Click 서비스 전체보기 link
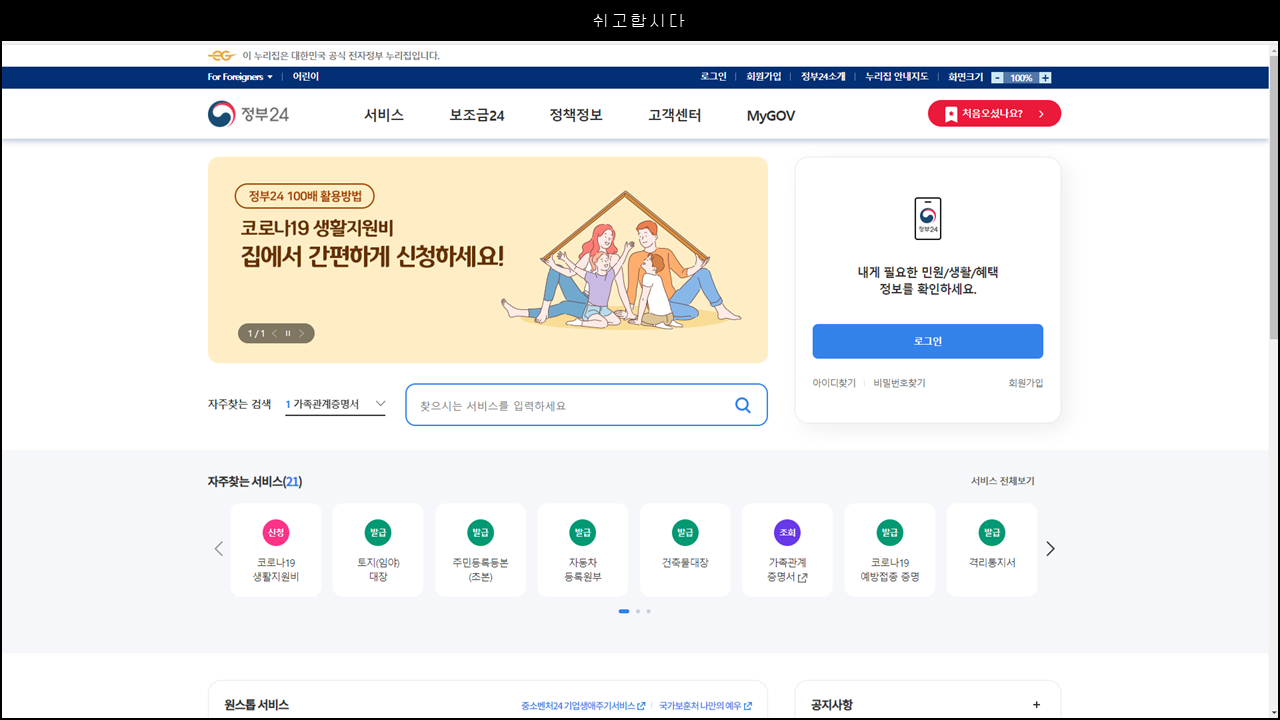Viewport: 1280px width, 720px height. 1003,481
